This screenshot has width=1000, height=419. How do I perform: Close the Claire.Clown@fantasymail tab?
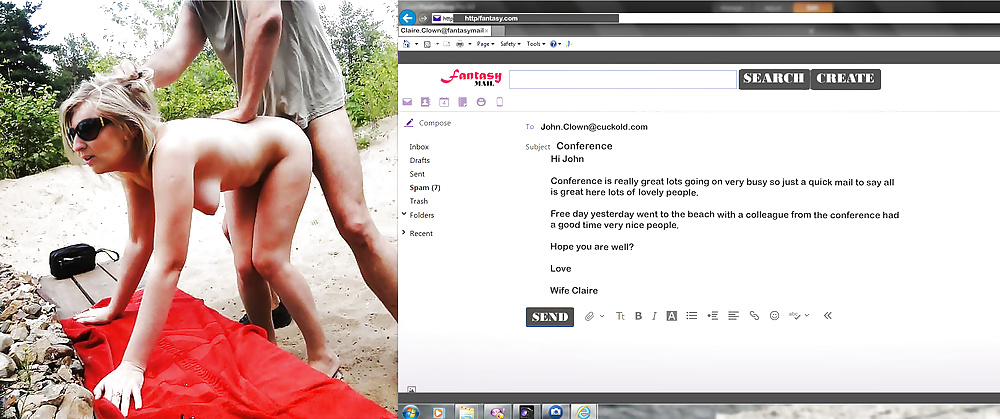(x=487, y=30)
